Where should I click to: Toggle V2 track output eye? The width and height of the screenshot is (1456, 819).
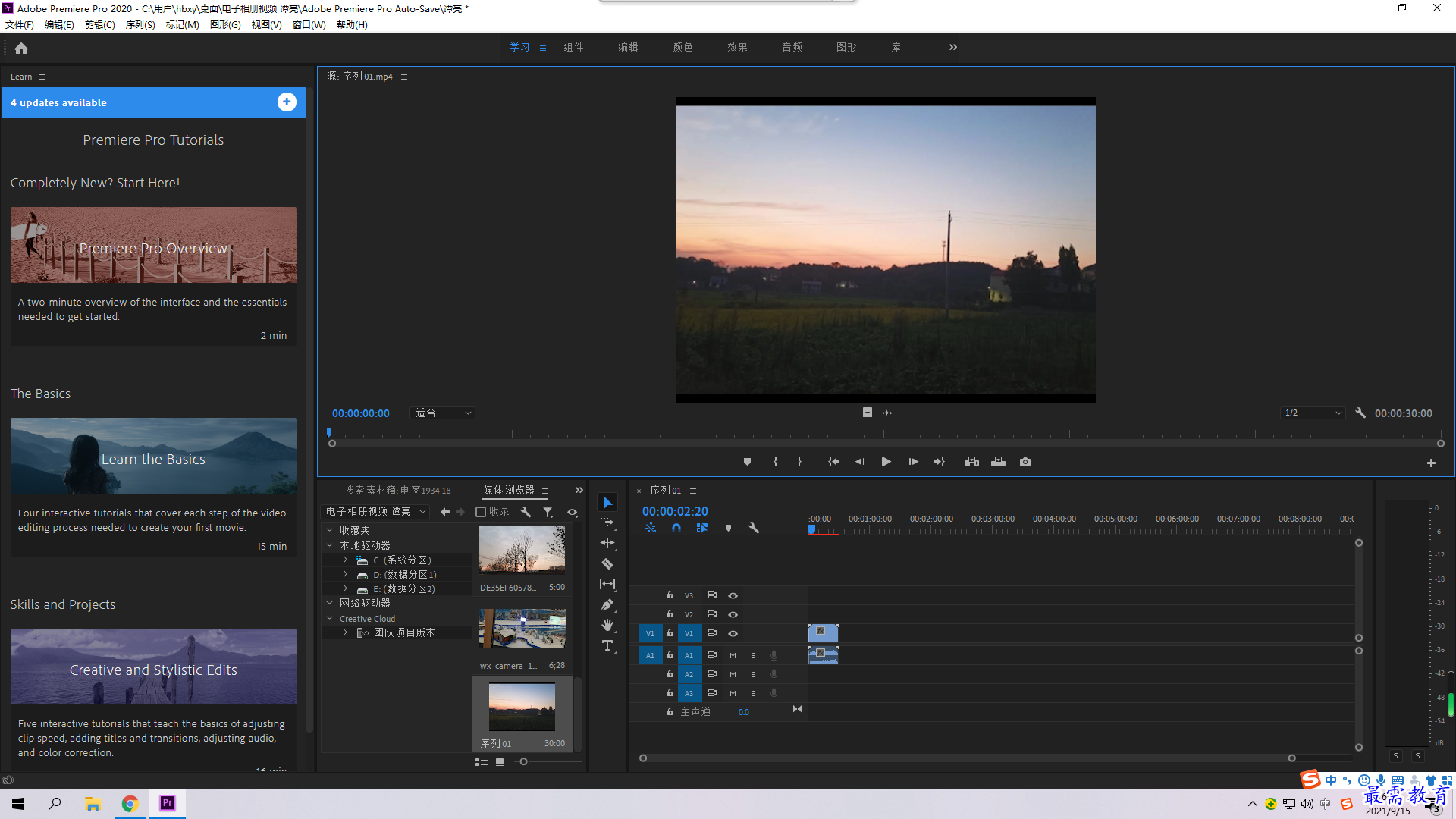(x=733, y=615)
